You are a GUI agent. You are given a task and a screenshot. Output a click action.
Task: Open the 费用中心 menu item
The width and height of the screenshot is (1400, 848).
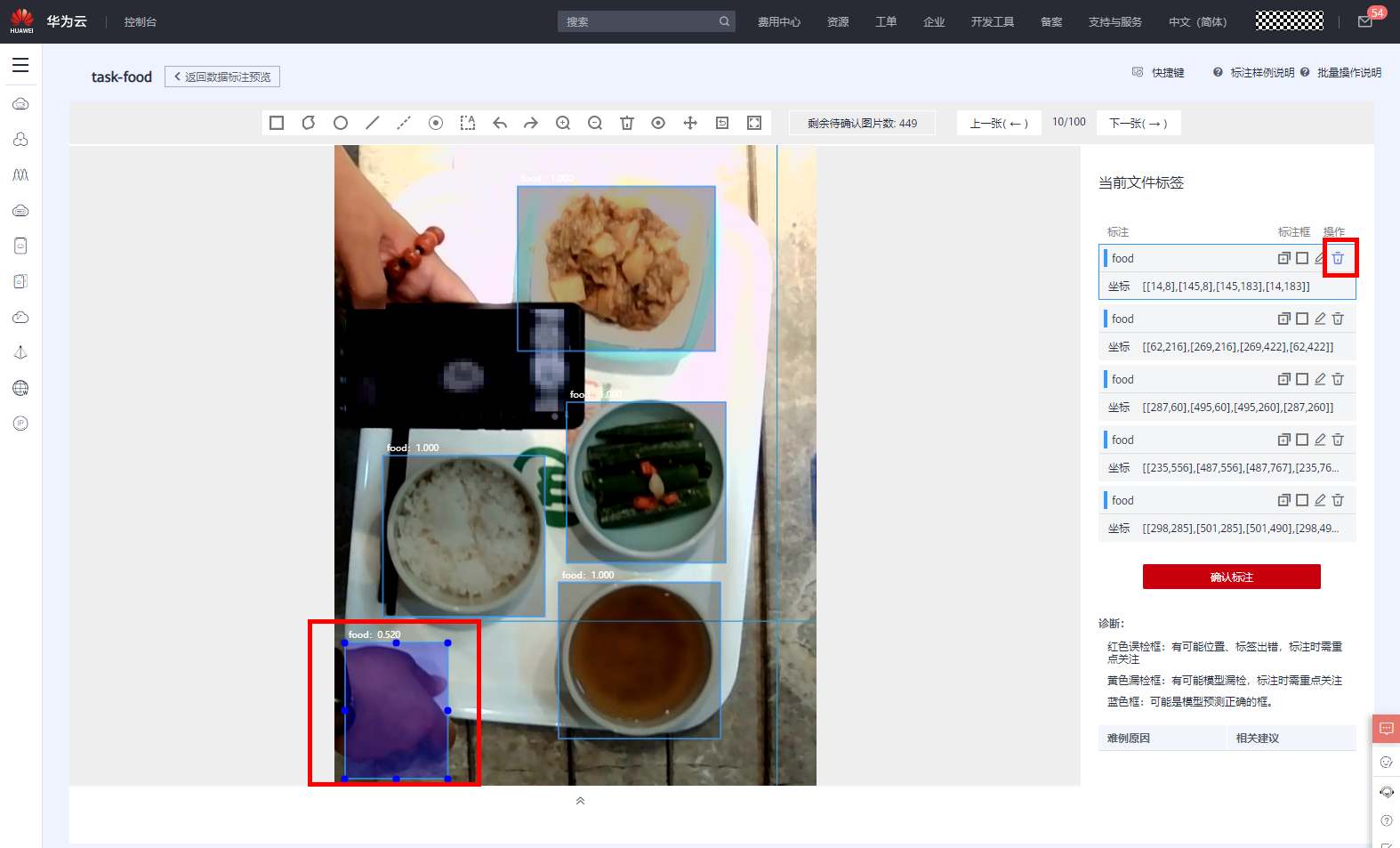(x=778, y=22)
